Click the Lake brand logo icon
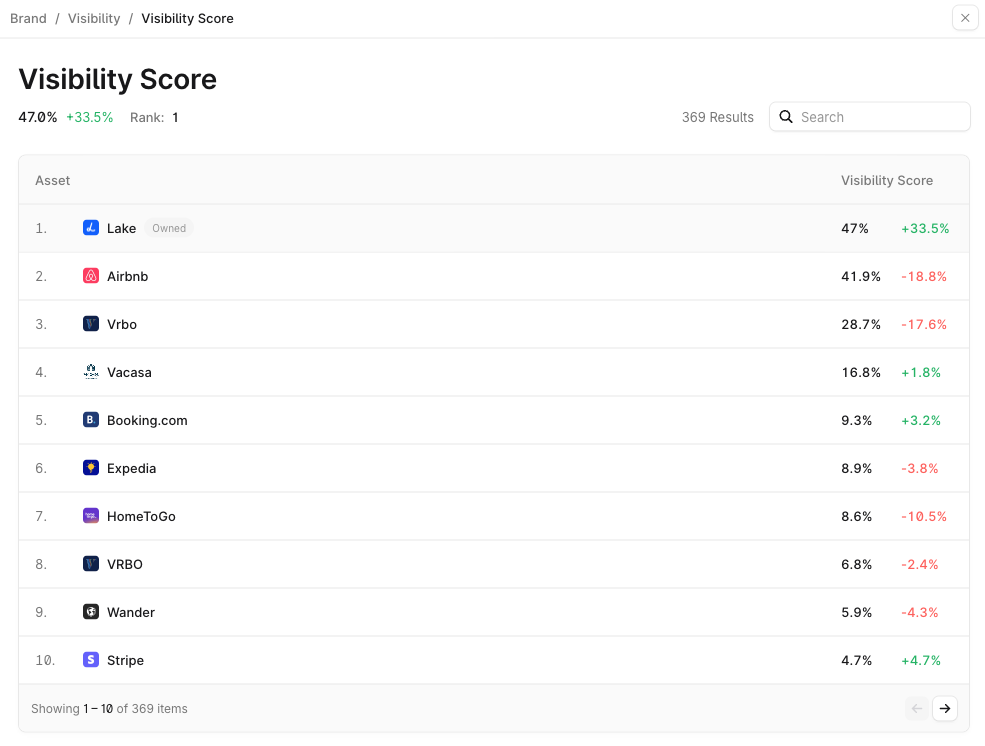The width and height of the screenshot is (985, 746). pyautogui.click(x=91, y=228)
